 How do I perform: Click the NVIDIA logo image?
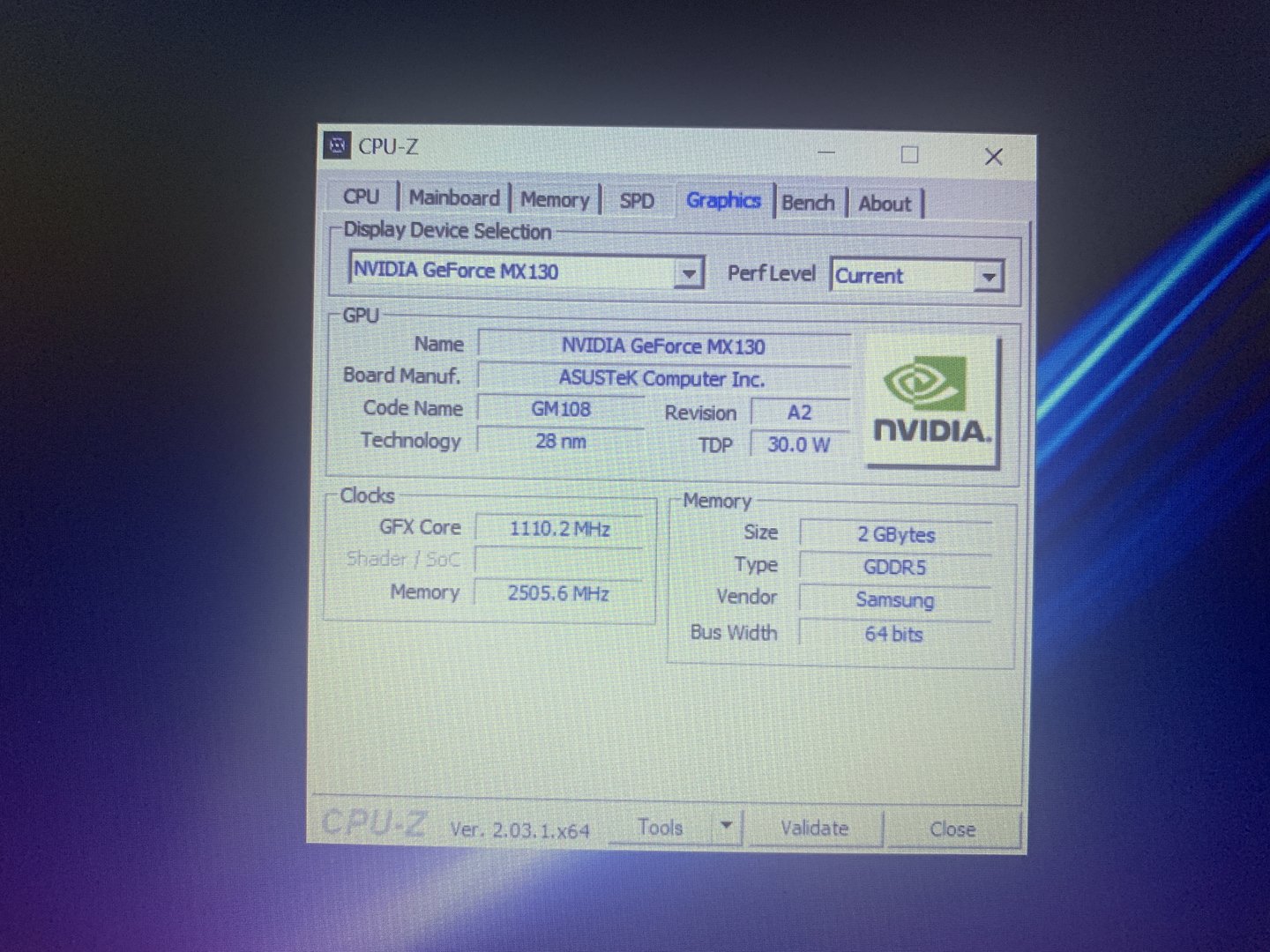[x=932, y=401]
